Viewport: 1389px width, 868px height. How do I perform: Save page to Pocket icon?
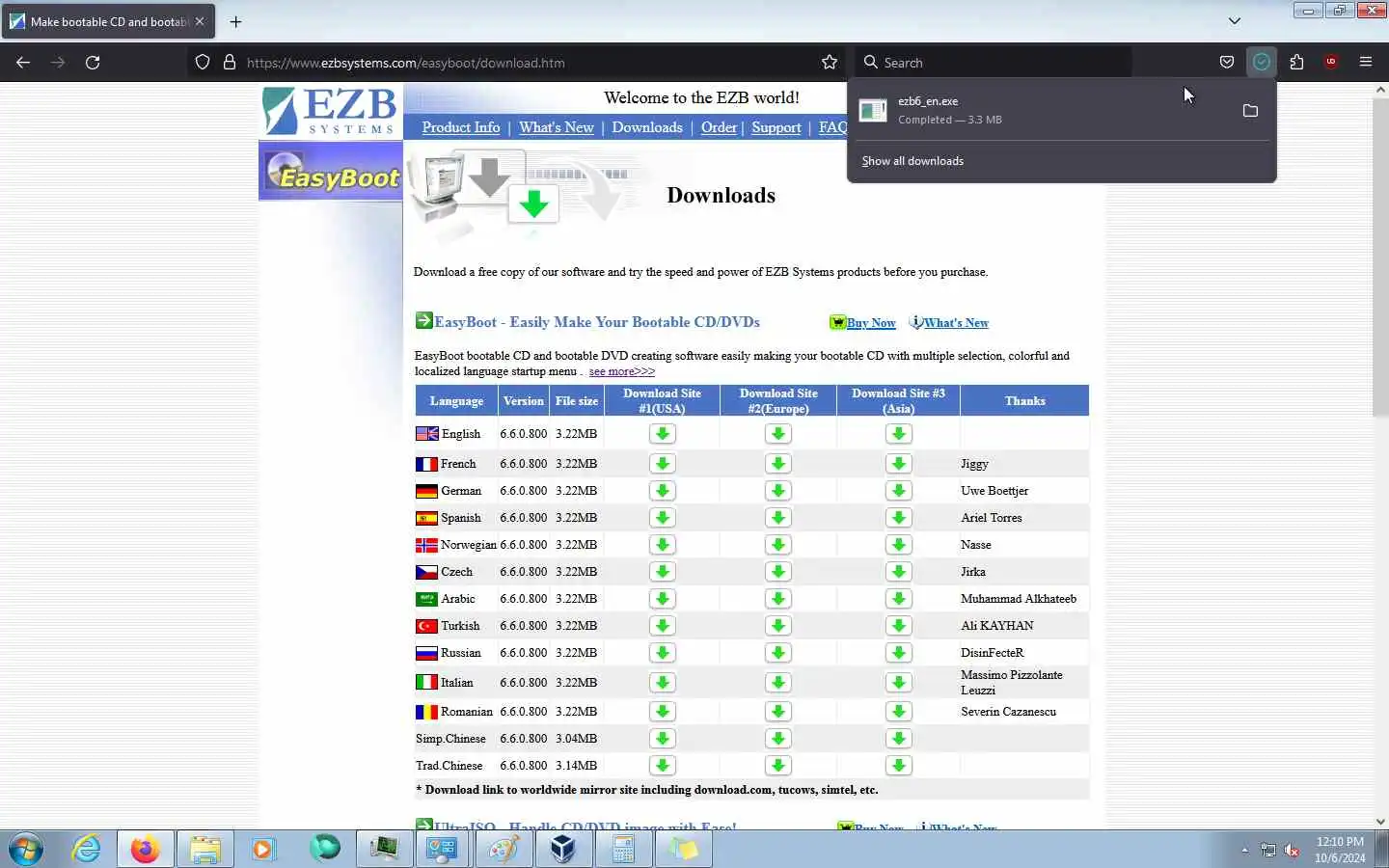pyautogui.click(x=1226, y=62)
